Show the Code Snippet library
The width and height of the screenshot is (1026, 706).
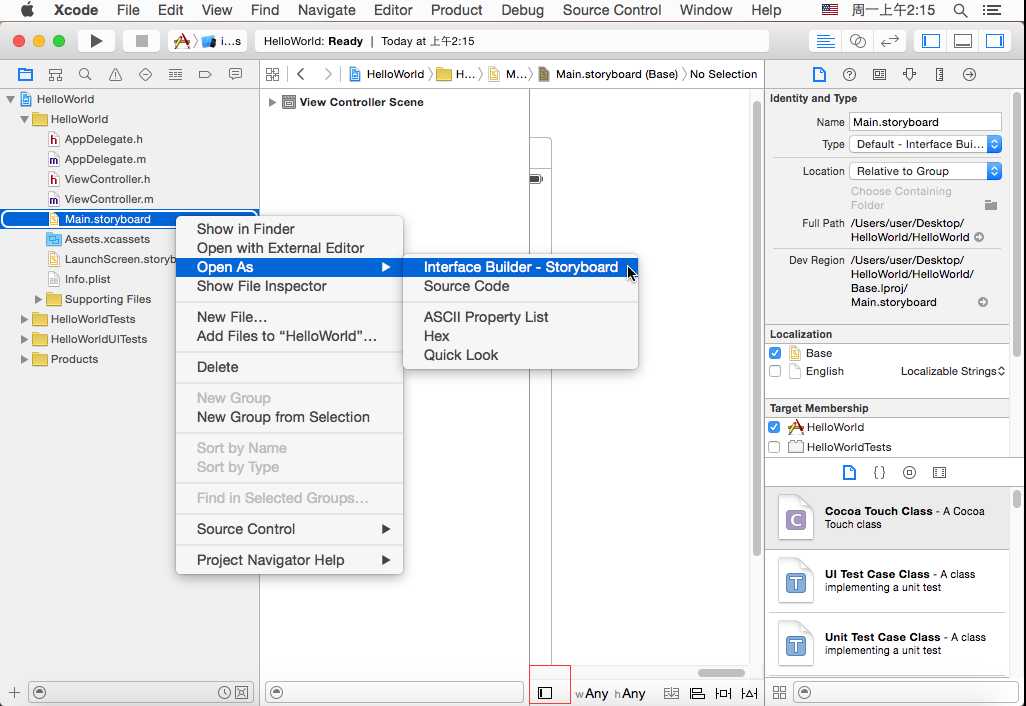[879, 472]
